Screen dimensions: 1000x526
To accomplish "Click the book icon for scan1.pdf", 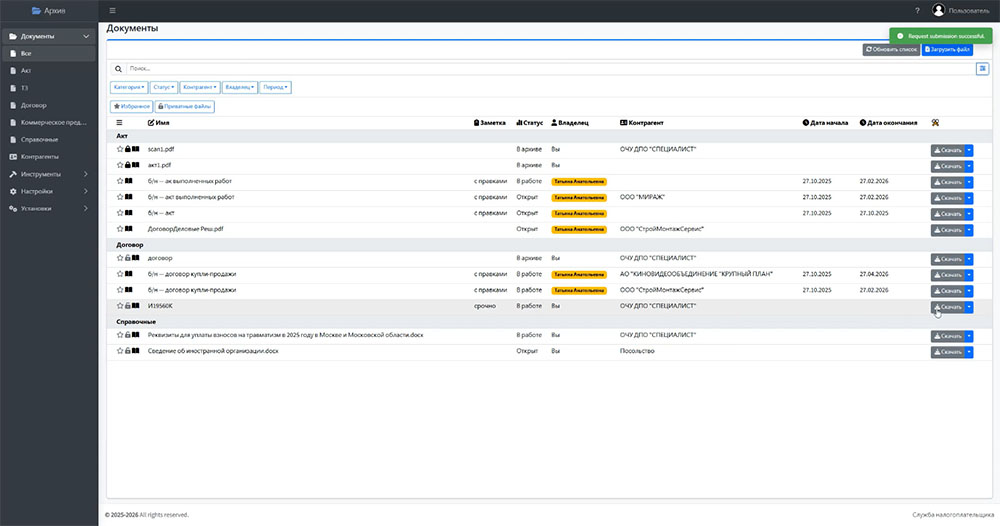I will click(135, 149).
